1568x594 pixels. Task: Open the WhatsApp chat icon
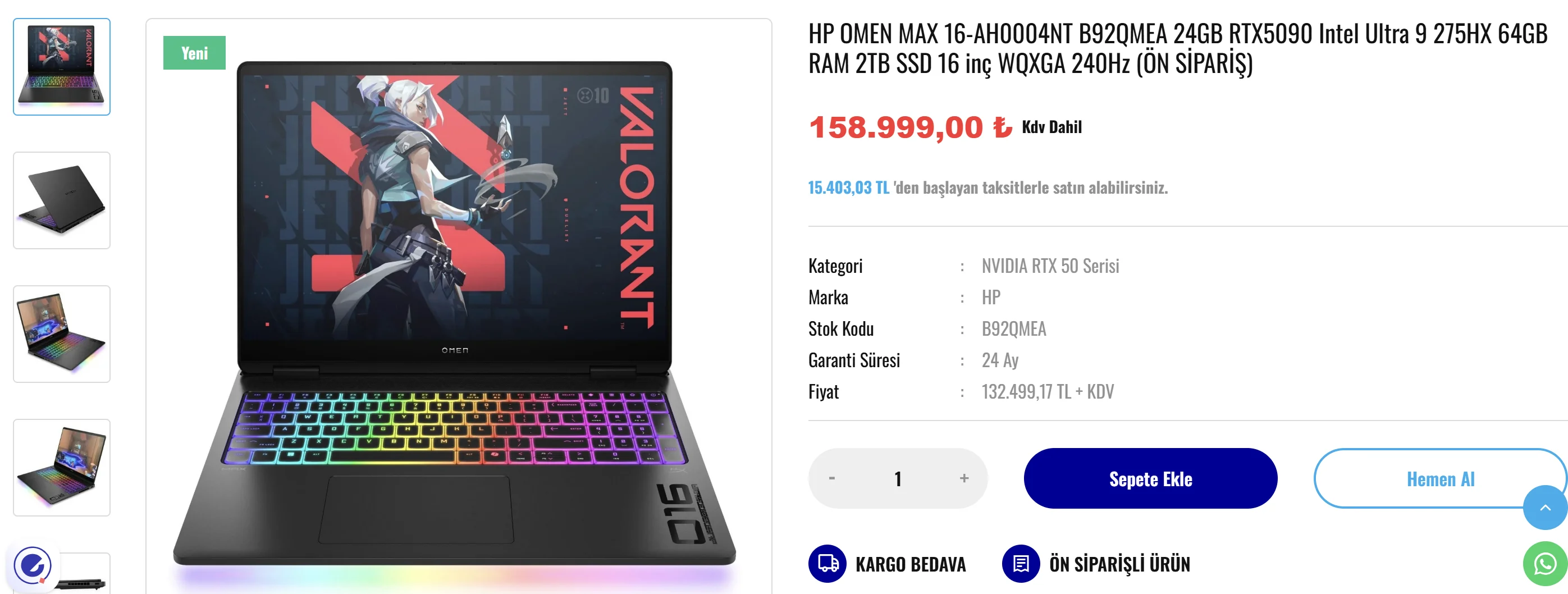click(1545, 564)
